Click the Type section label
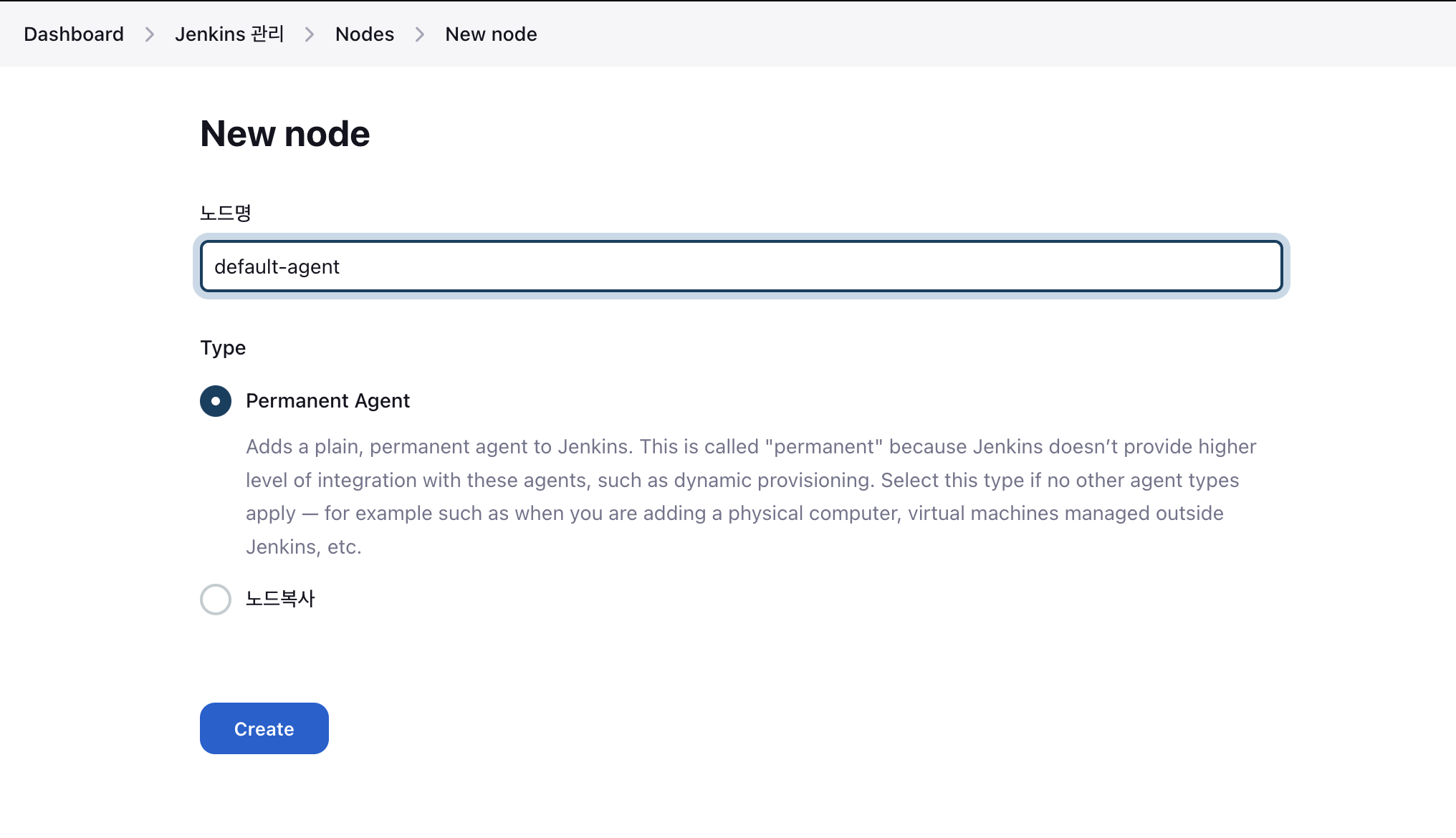 [223, 348]
